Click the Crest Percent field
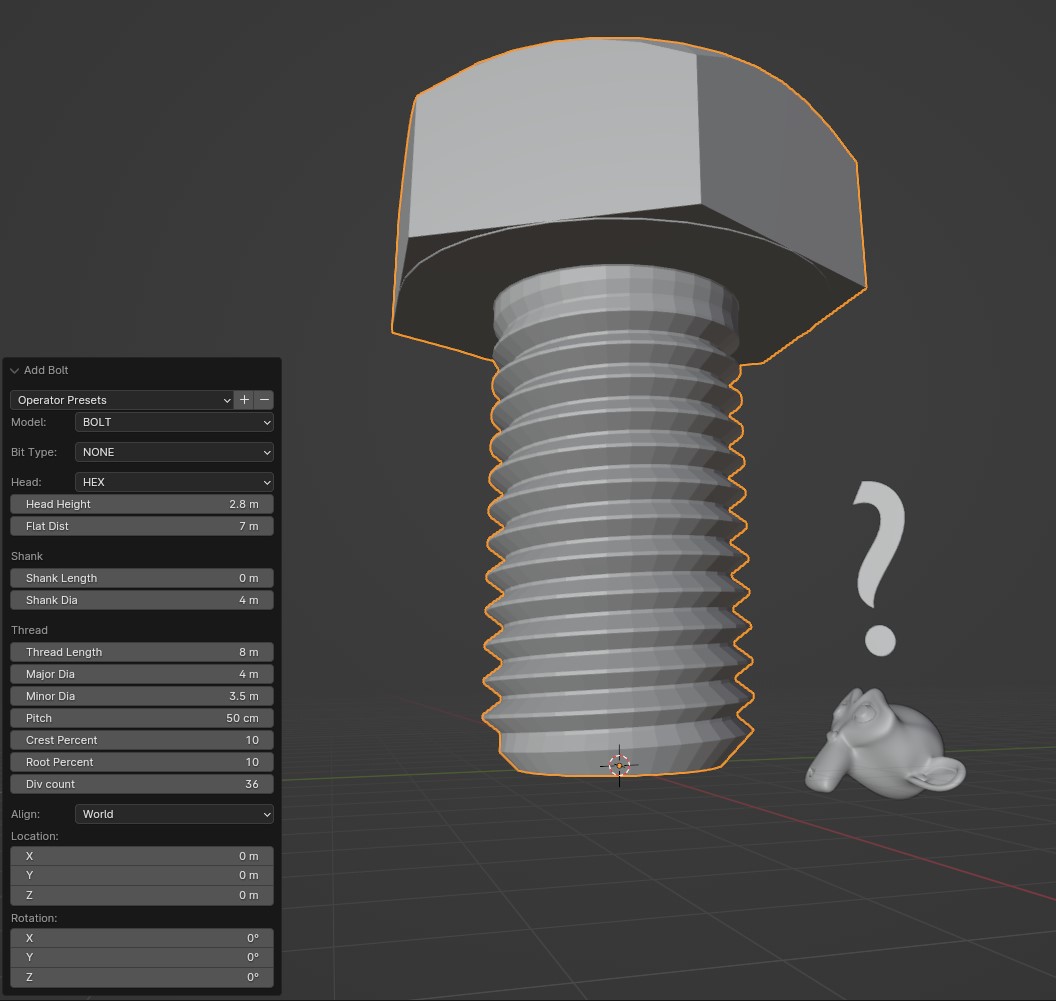The image size is (1056, 1001). 142,740
